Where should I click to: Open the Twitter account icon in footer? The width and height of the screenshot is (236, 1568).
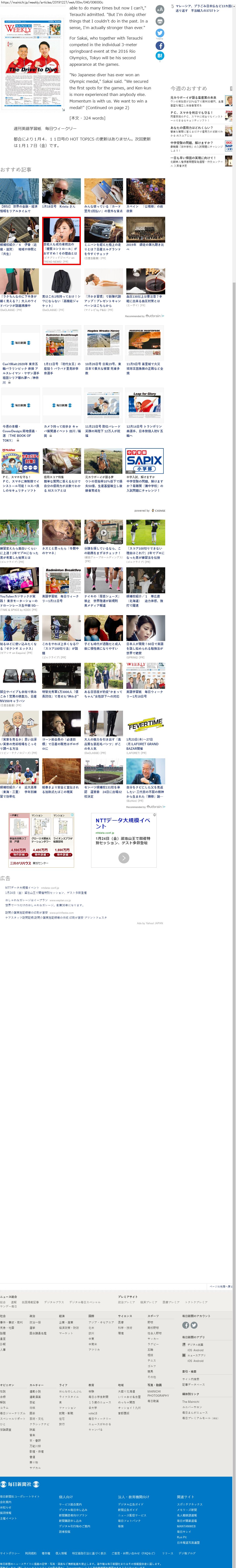tap(194, 1325)
